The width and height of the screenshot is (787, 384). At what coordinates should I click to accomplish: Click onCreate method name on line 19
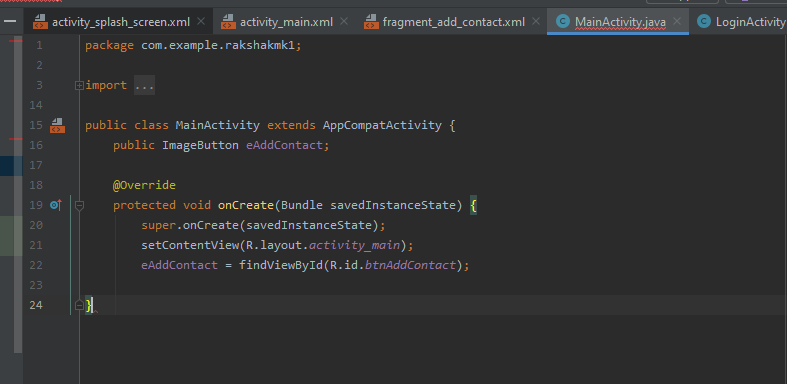click(245, 205)
